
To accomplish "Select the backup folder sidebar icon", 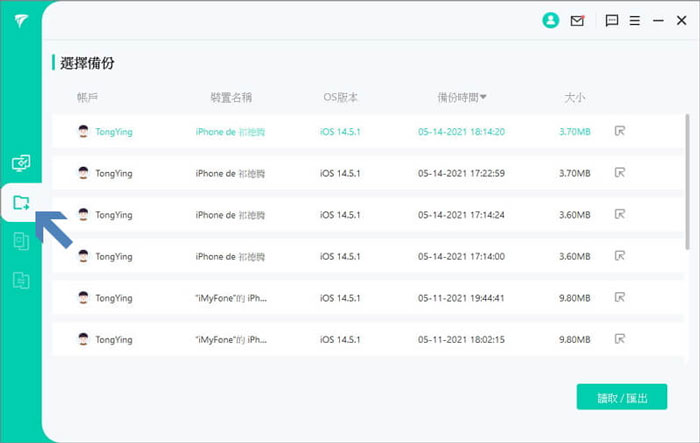I will (21, 203).
